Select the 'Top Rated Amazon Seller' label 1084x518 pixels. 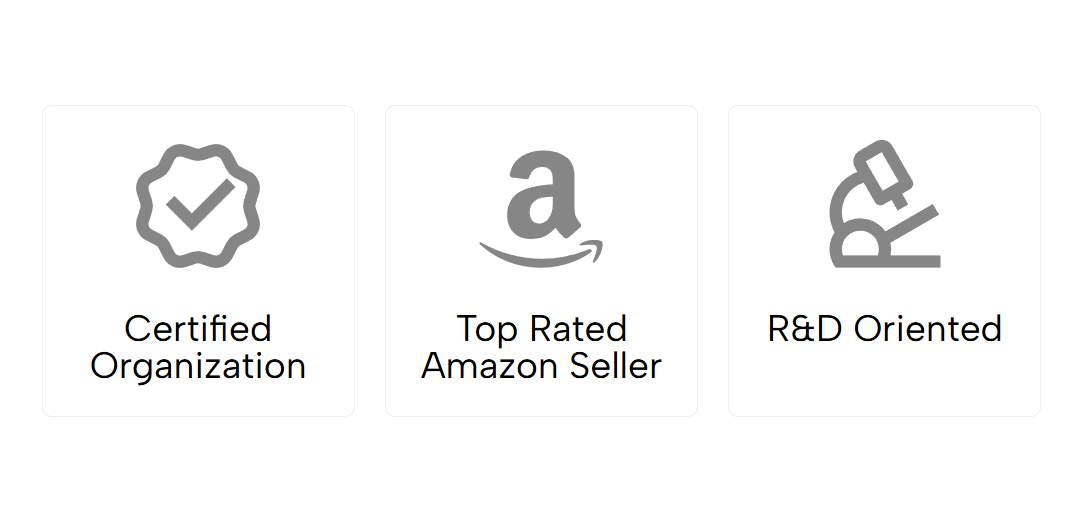click(541, 347)
